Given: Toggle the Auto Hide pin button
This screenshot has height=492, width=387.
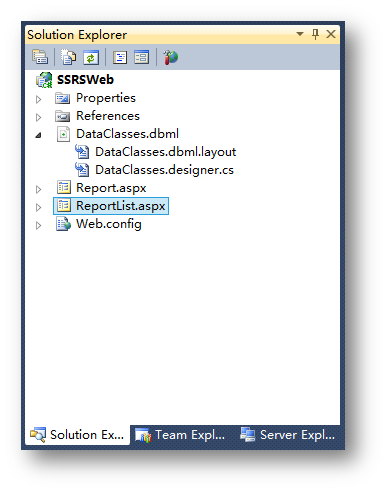Looking at the screenshot, I should click(315, 34).
